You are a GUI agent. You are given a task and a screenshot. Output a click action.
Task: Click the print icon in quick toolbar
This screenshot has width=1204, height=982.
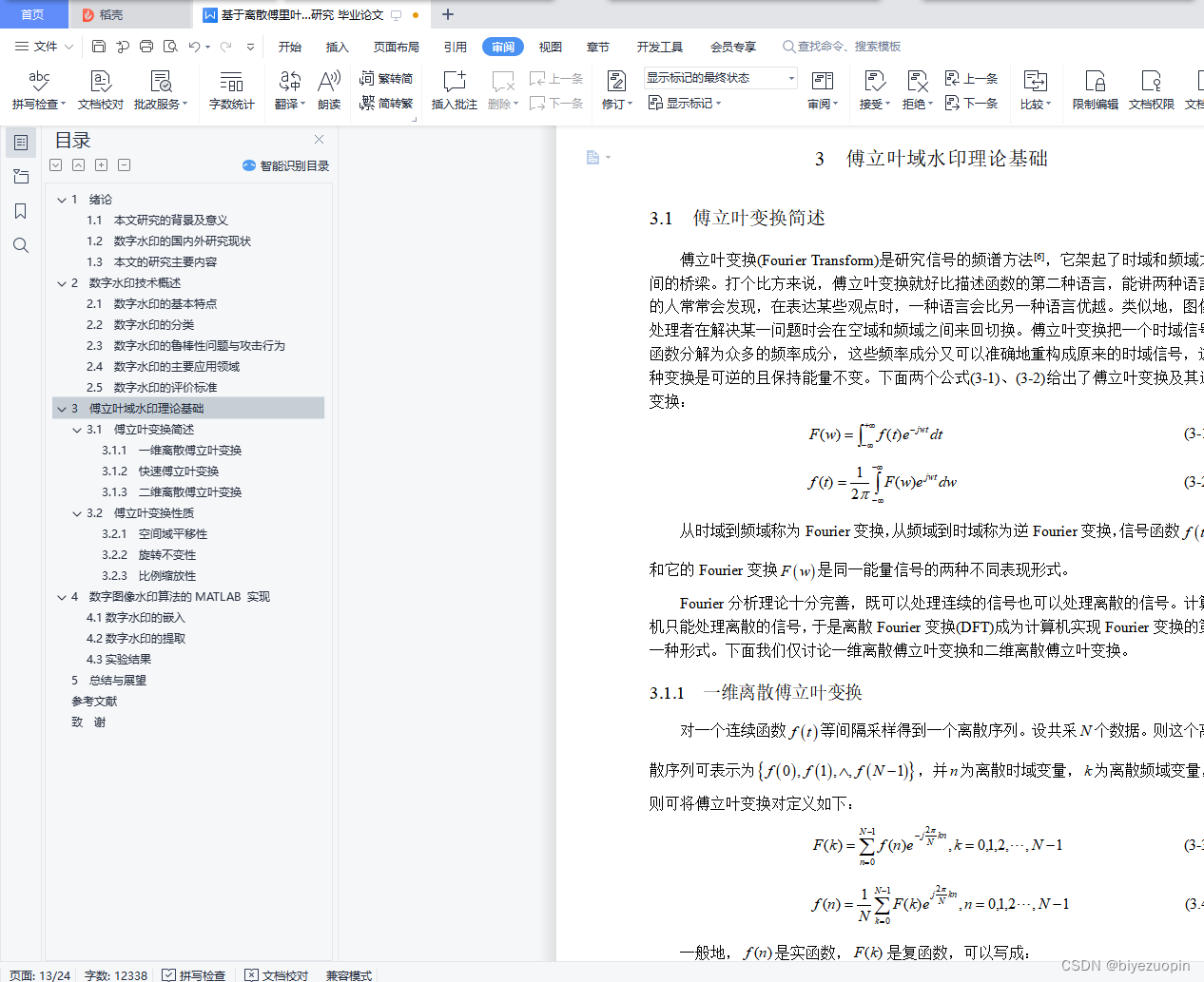[146, 46]
